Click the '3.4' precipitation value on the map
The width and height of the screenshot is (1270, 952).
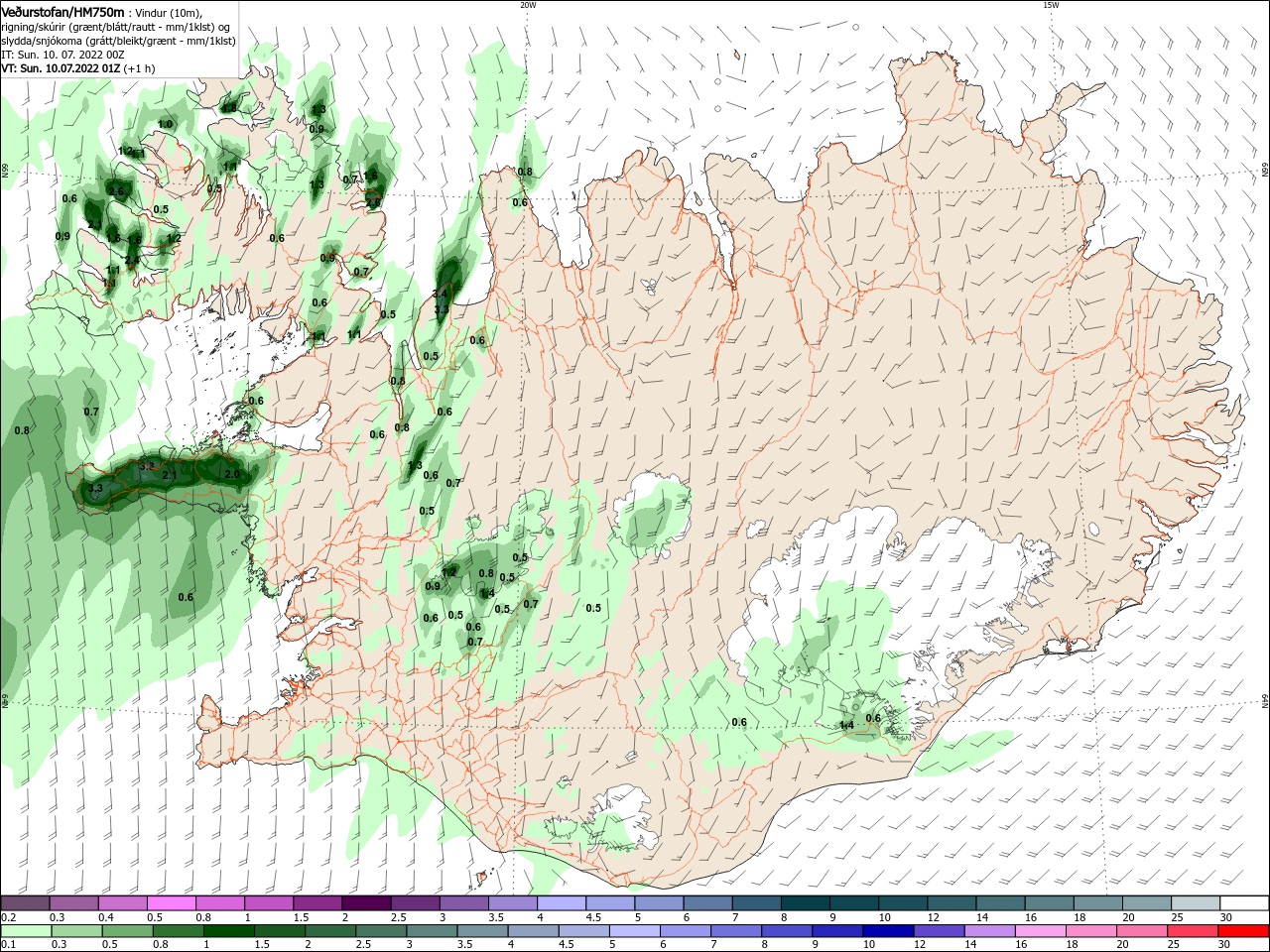pyautogui.click(x=442, y=295)
